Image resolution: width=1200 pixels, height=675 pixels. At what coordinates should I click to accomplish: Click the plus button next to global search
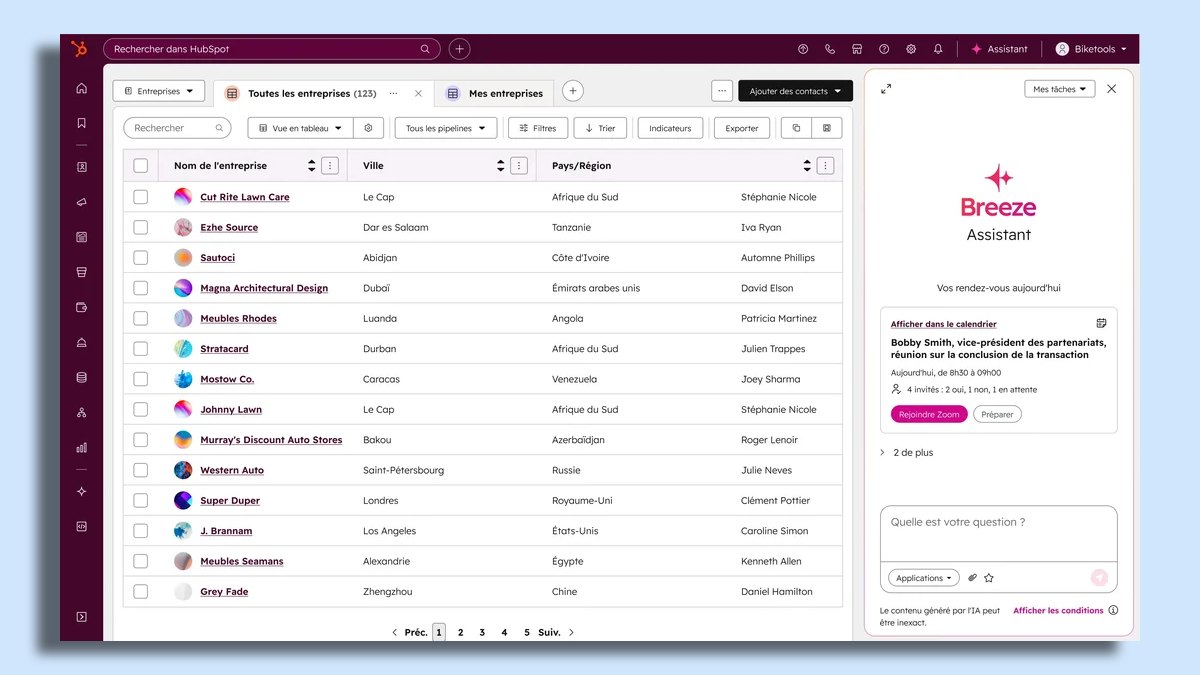coord(459,49)
